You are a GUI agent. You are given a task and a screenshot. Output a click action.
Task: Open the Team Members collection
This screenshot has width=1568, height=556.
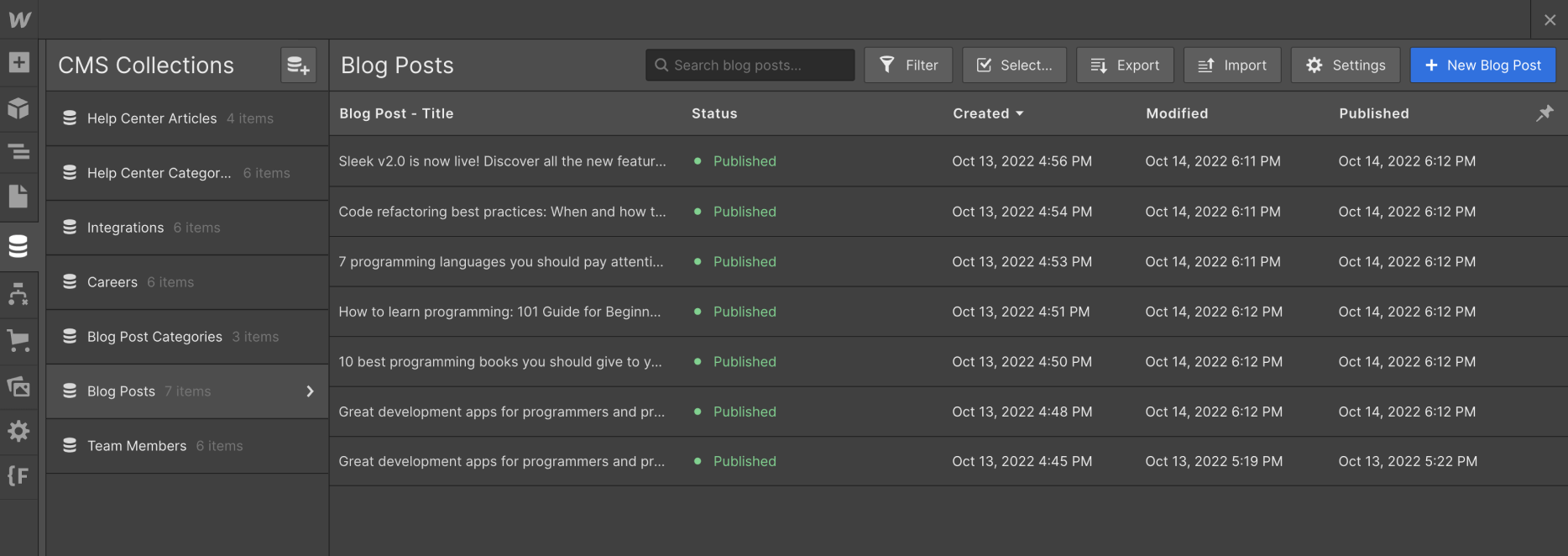[137, 446]
